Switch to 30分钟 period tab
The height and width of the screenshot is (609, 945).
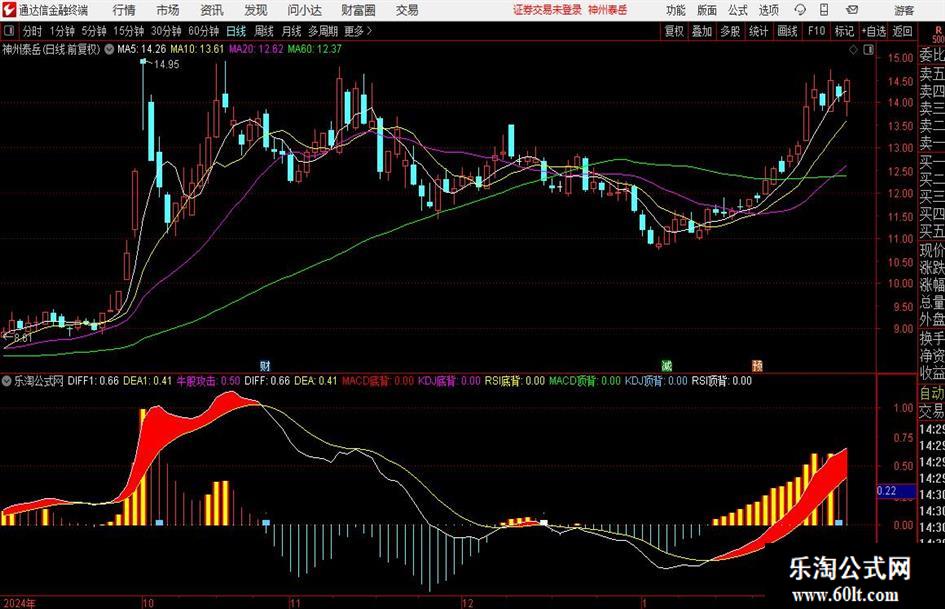coord(166,31)
